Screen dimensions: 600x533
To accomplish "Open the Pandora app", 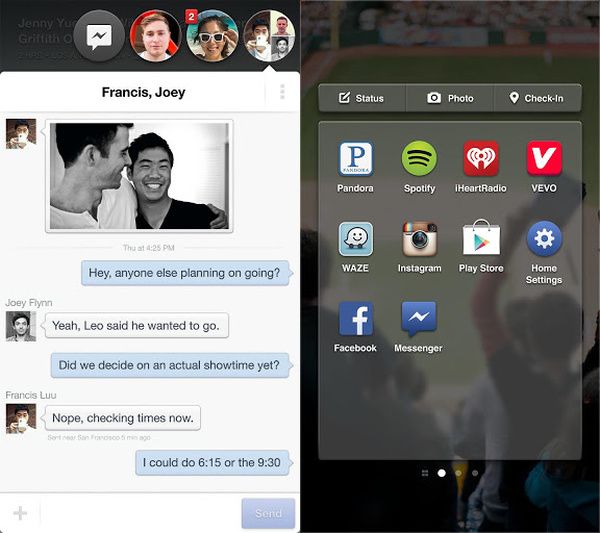I will point(356,160).
